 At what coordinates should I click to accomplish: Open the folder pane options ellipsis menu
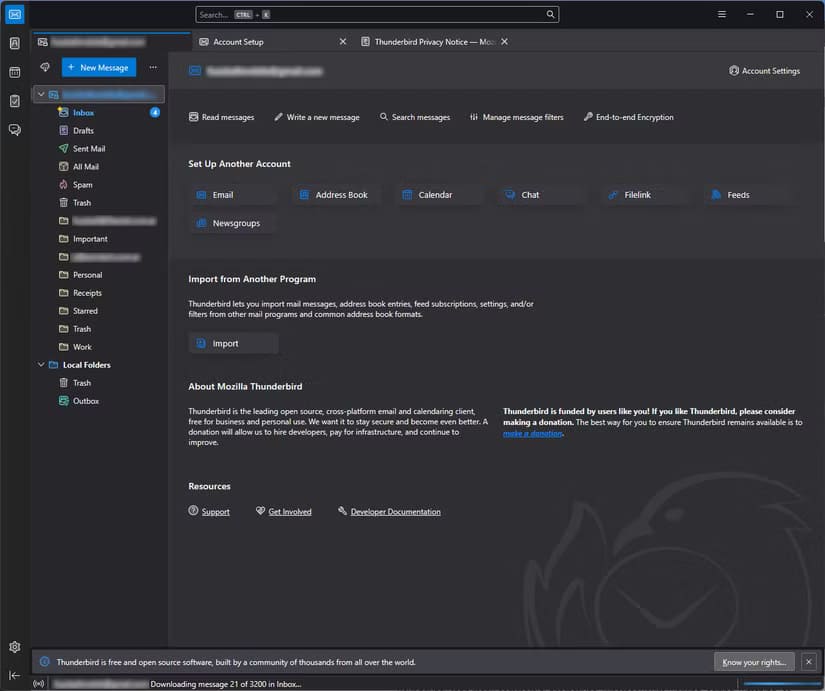click(153, 67)
